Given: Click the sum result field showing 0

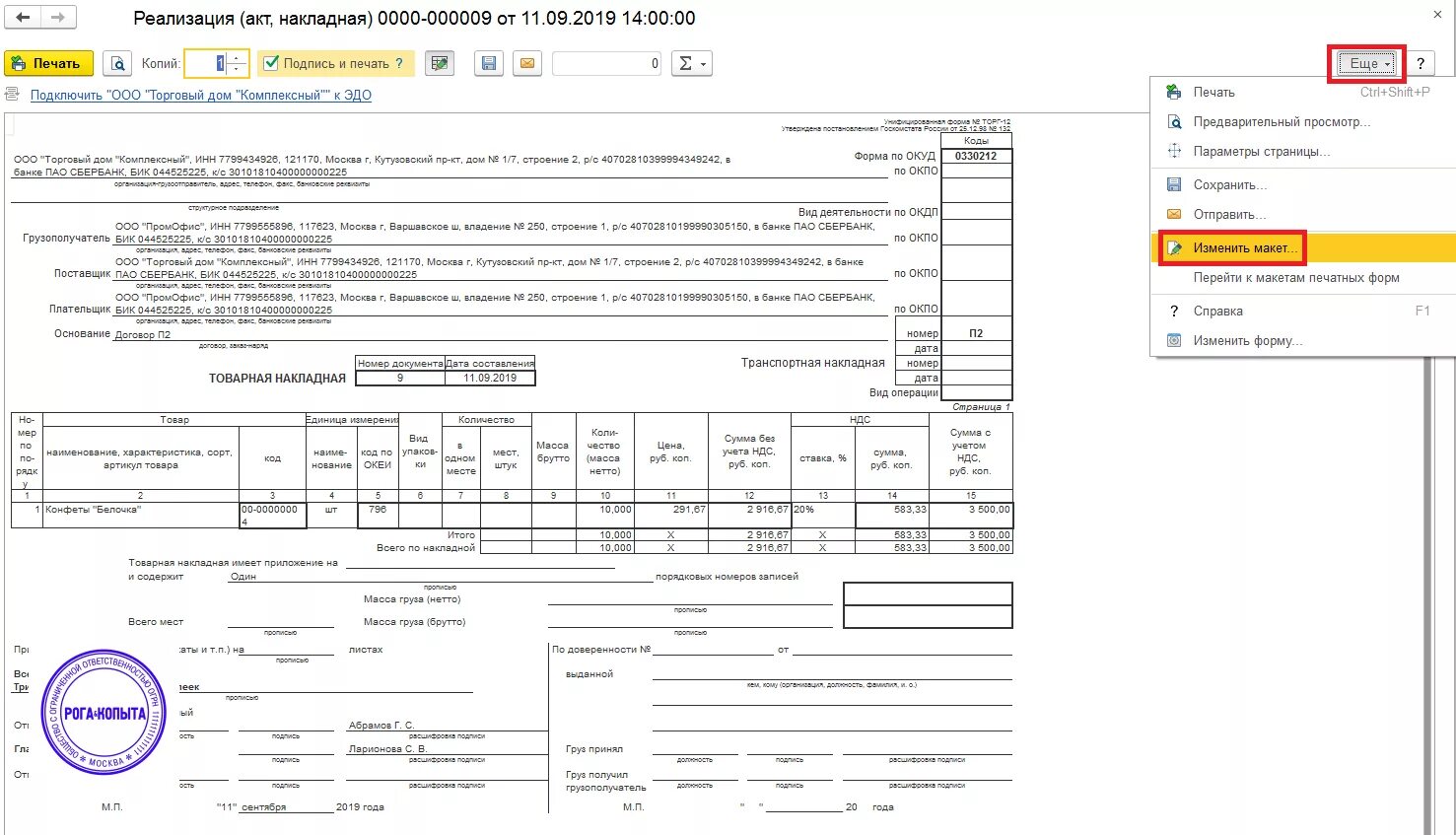Looking at the screenshot, I should click(x=606, y=63).
